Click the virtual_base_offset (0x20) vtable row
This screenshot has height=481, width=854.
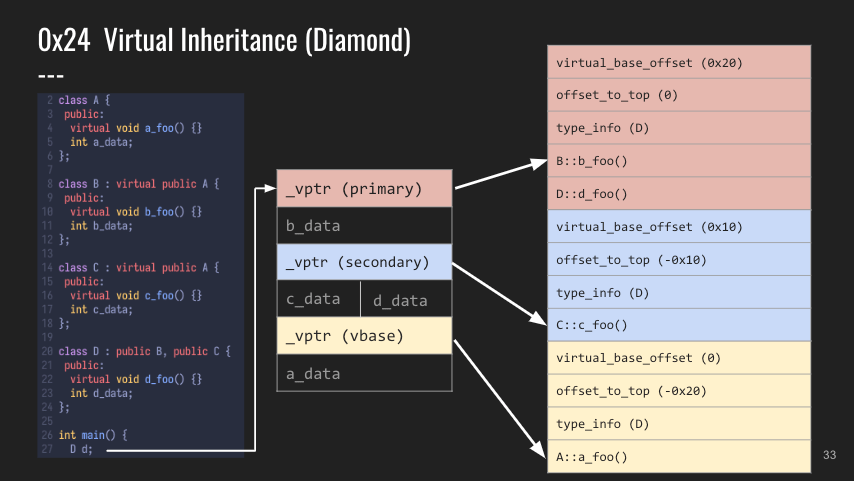pyautogui.click(x=679, y=62)
